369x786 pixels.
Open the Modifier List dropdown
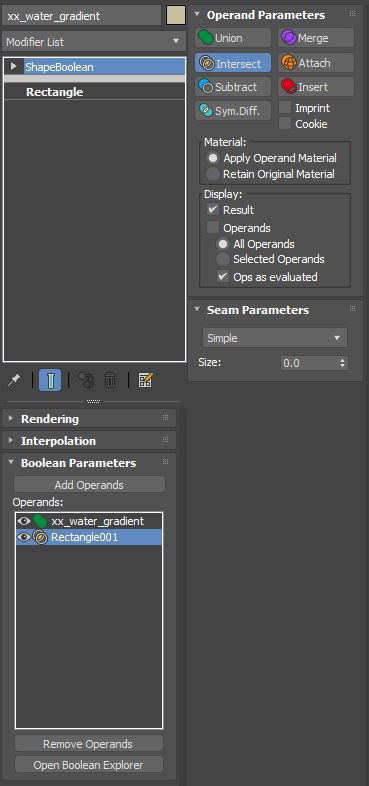pyautogui.click(x=93, y=42)
